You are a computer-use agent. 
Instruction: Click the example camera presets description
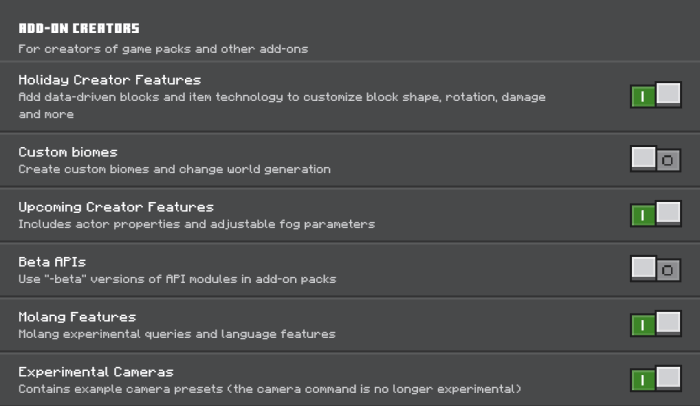[270, 388]
